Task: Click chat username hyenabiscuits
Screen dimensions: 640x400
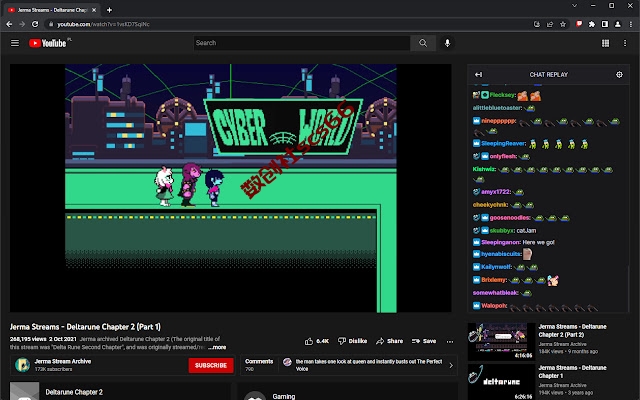Action: click(501, 254)
